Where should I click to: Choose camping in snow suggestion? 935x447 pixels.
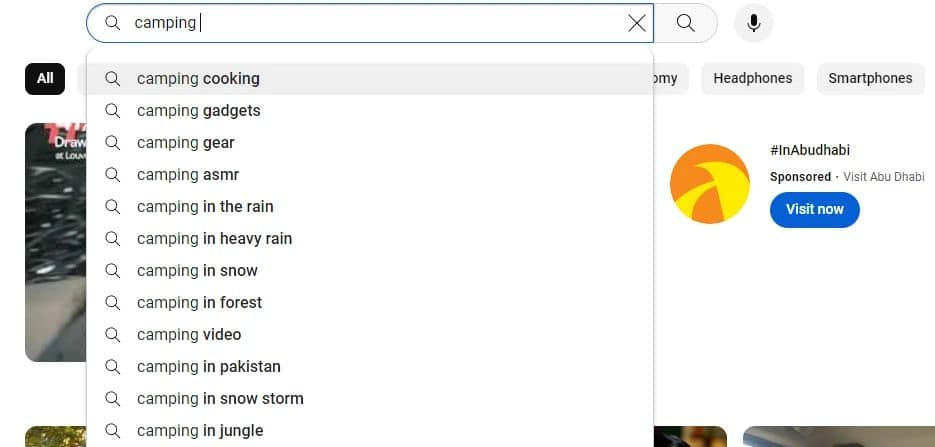[x=370, y=271]
